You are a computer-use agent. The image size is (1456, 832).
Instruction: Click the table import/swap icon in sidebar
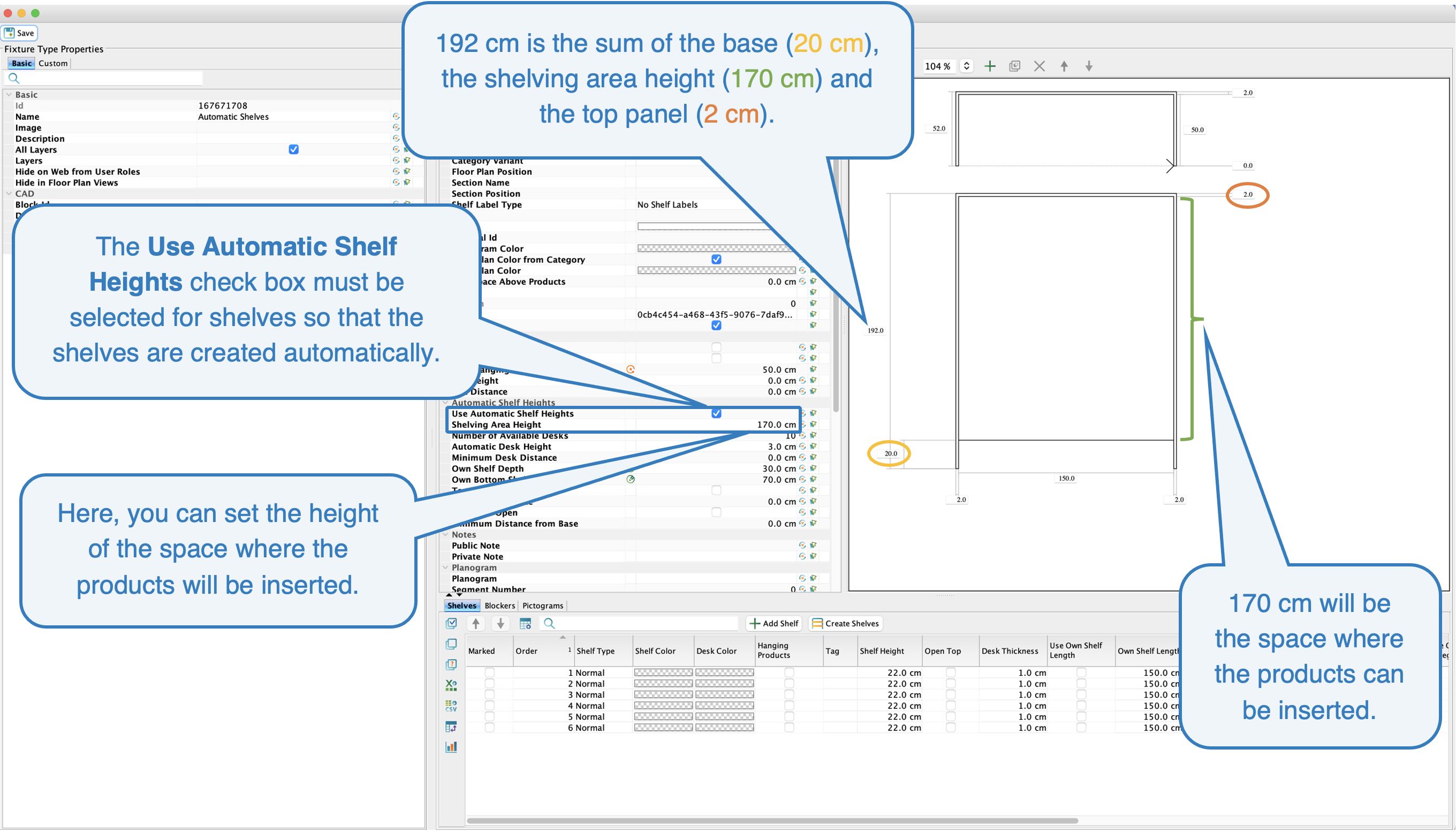click(451, 727)
